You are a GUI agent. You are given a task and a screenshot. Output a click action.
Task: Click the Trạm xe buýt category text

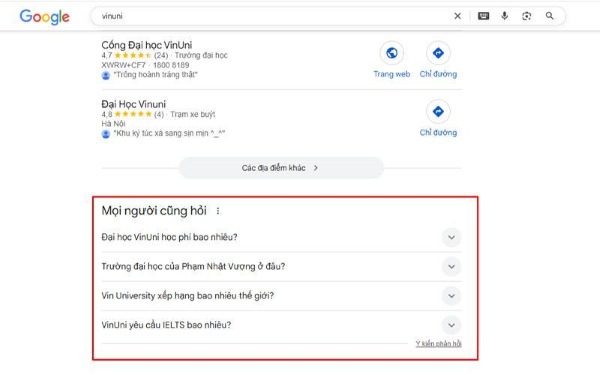click(193, 114)
